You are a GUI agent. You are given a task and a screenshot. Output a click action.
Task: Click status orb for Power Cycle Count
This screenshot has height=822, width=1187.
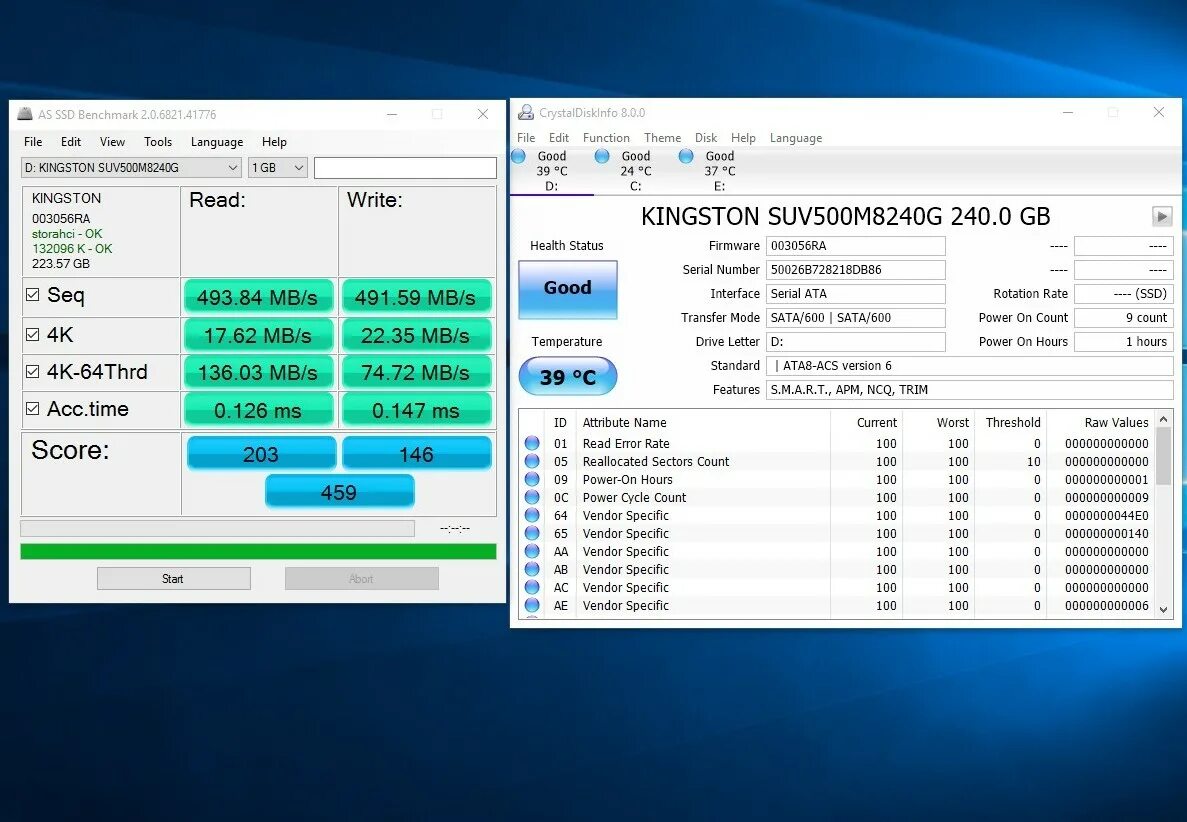tap(532, 497)
